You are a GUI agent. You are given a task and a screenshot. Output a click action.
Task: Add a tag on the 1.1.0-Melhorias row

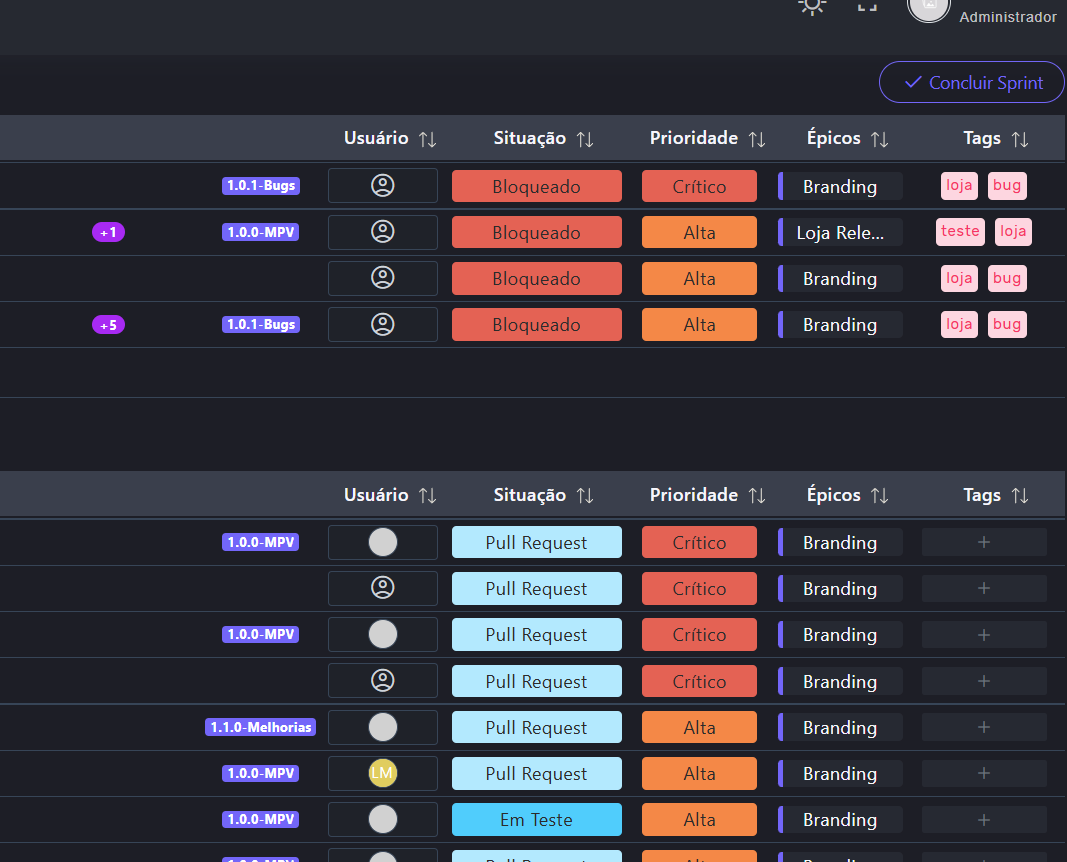[x=984, y=727]
